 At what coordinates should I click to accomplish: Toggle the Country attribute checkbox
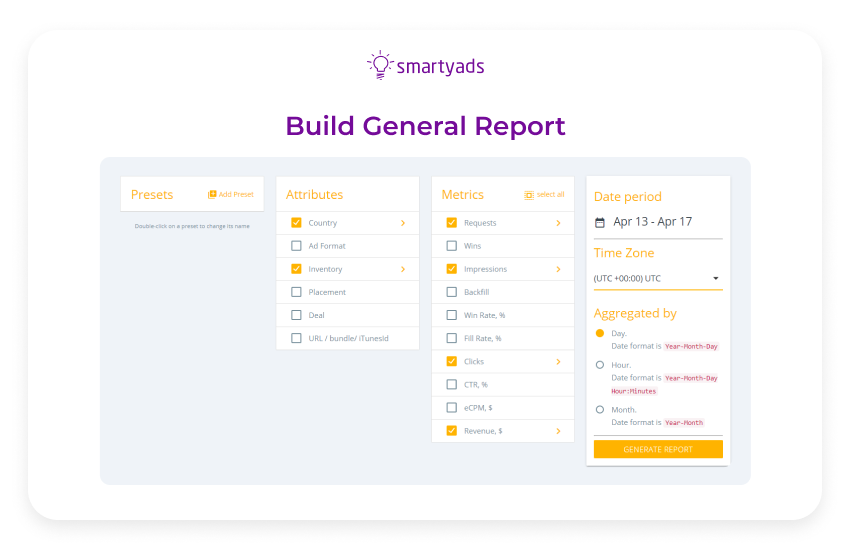point(296,223)
